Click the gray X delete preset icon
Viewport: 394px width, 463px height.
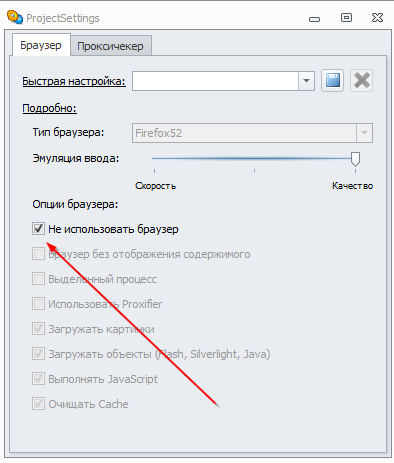click(x=362, y=80)
